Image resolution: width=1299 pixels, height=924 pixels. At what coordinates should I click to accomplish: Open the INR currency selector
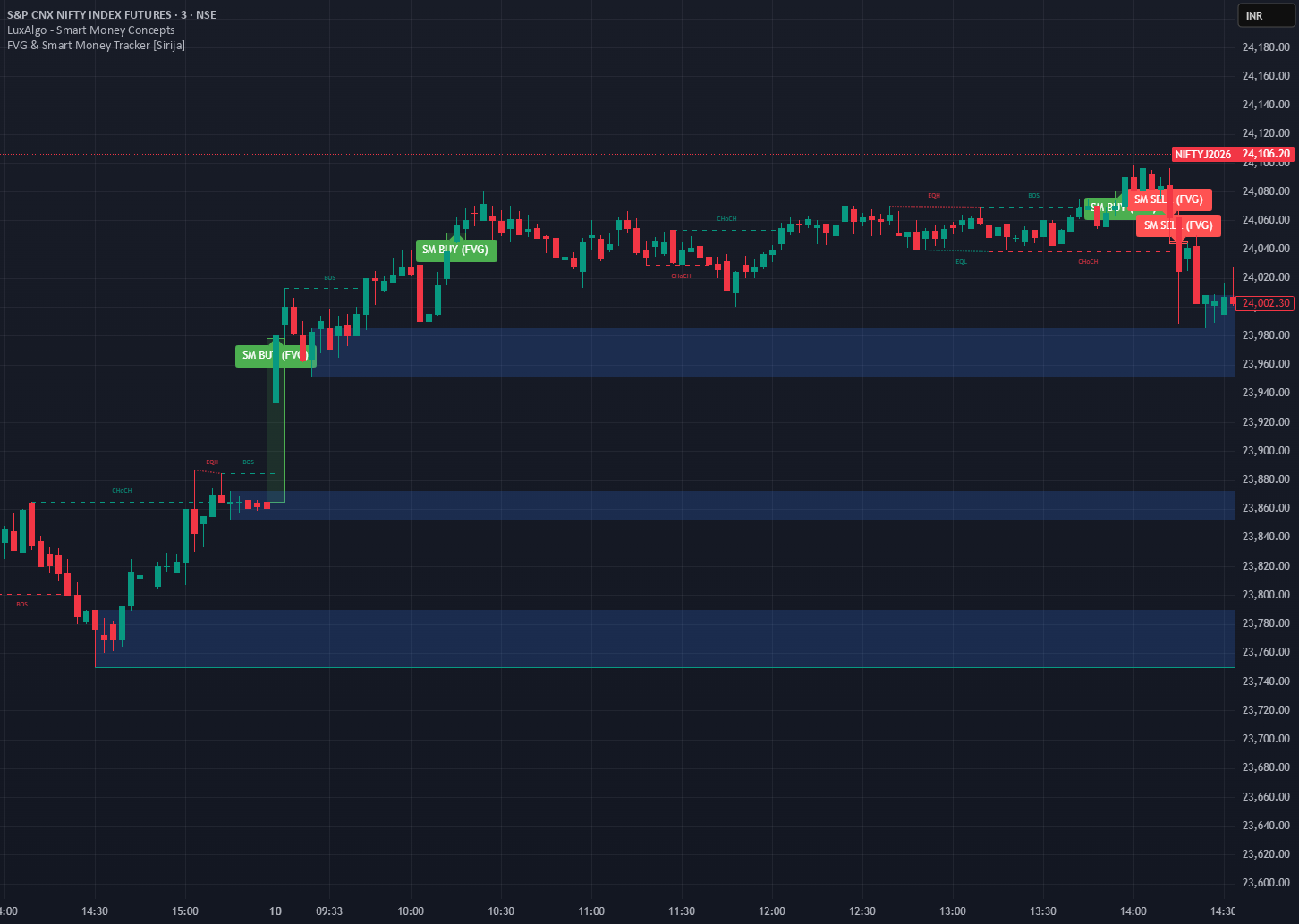tap(1266, 15)
